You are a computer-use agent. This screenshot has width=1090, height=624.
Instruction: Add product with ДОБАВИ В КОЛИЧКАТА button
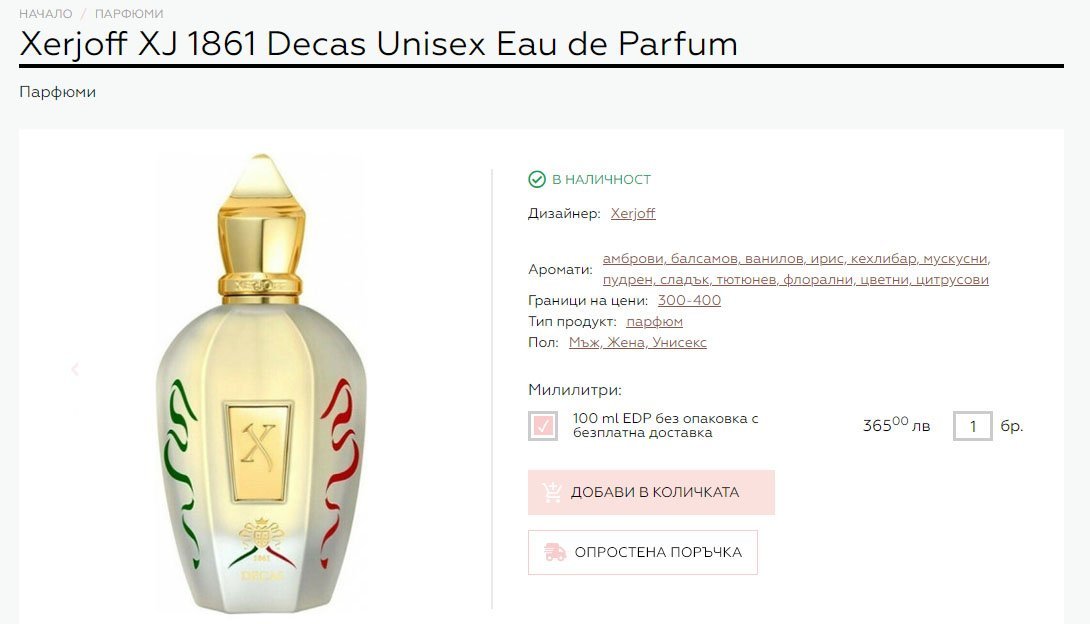click(x=651, y=492)
